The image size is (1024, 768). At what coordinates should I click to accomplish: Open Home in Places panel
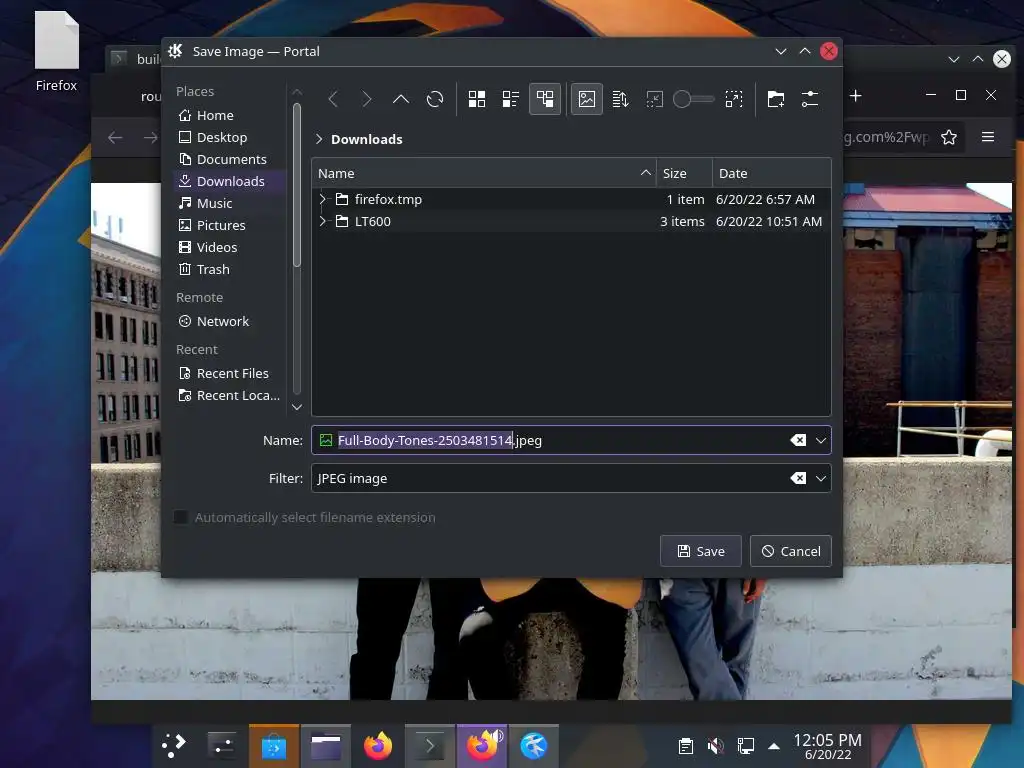[229, 116]
